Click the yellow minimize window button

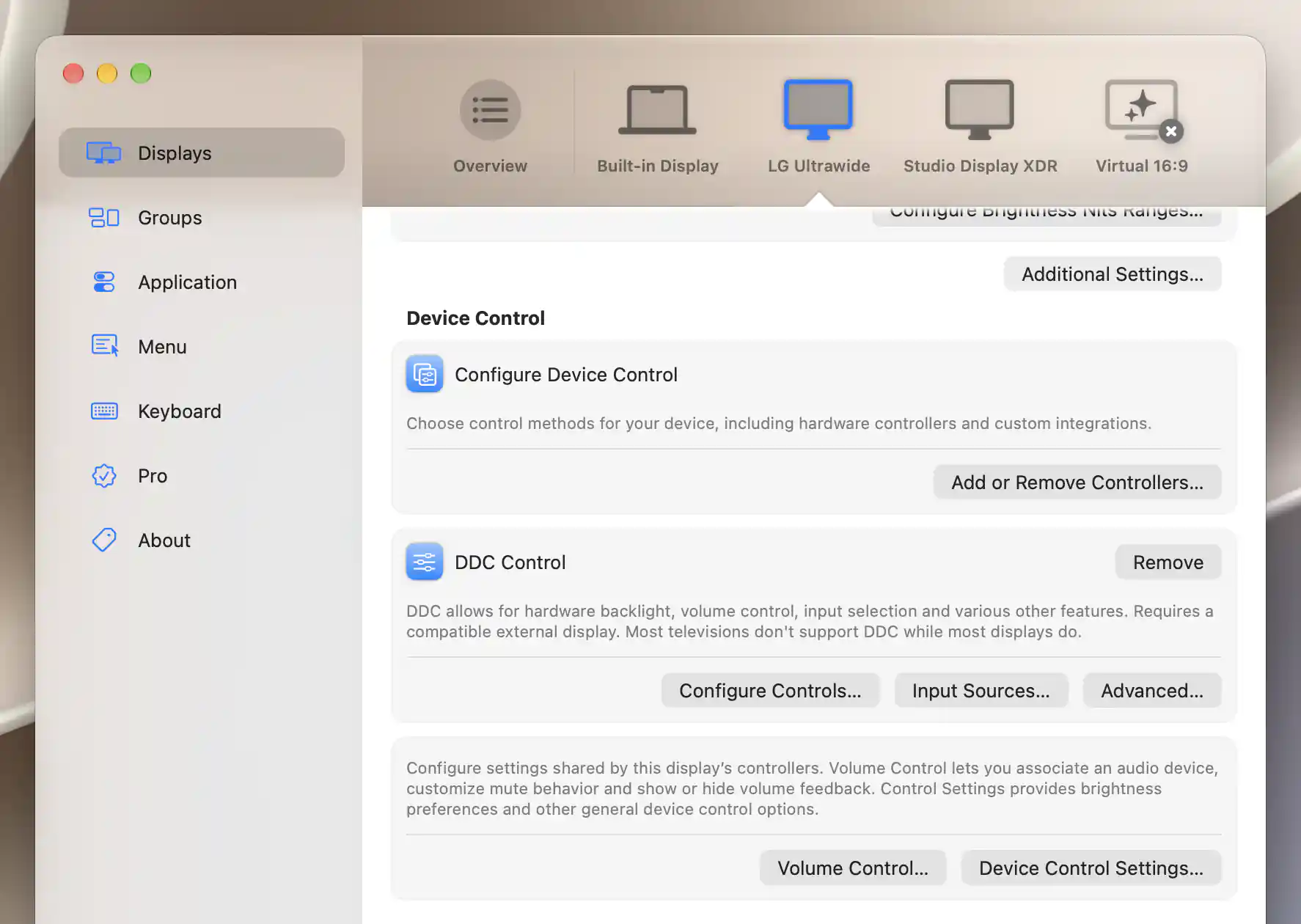point(107,73)
